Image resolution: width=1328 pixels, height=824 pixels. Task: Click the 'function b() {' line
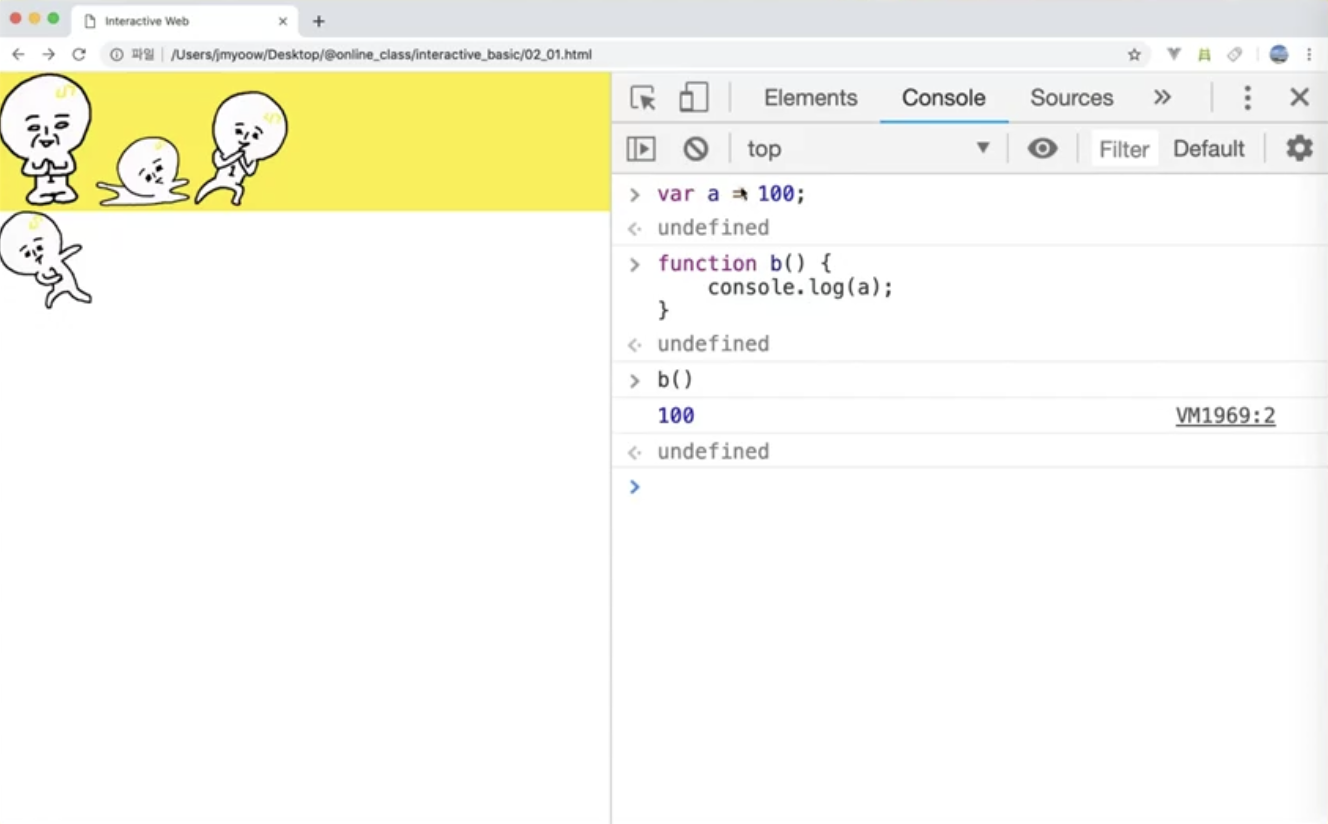[x=744, y=263]
